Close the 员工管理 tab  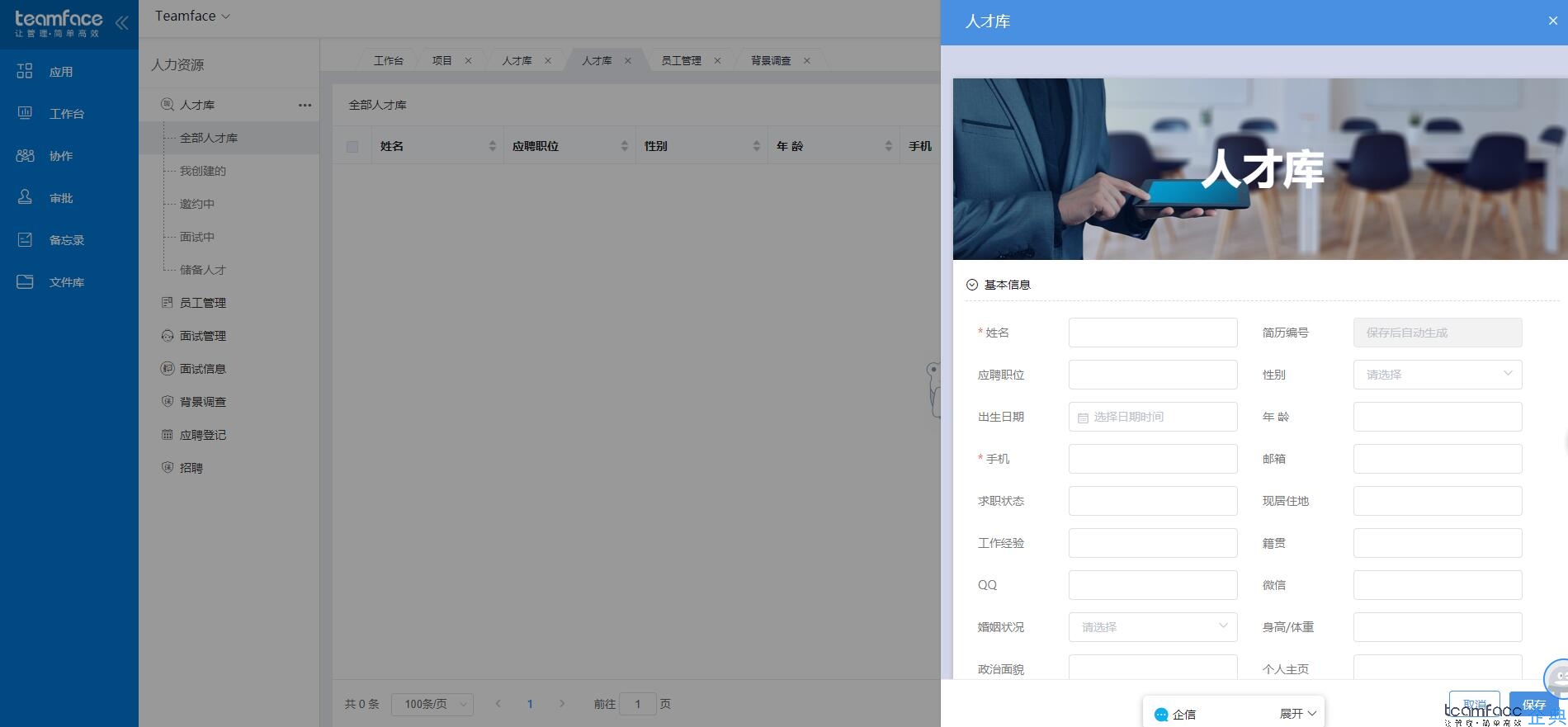pyautogui.click(x=717, y=60)
